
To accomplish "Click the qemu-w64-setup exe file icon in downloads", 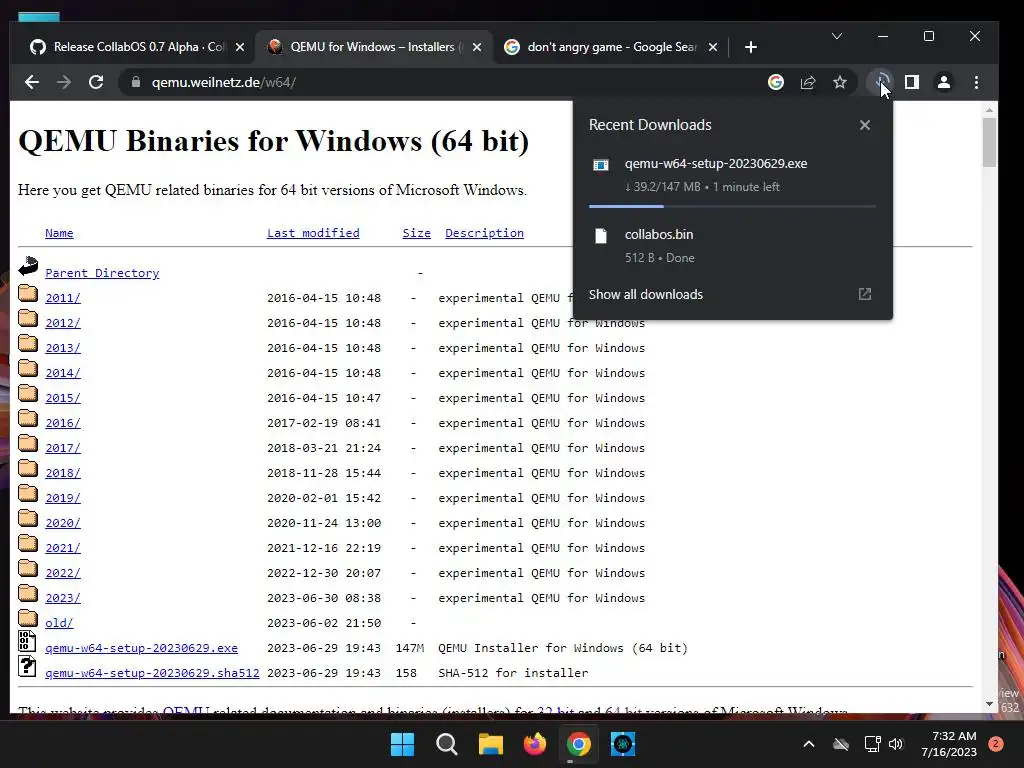I will pyautogui.click(x=601, y=165).
